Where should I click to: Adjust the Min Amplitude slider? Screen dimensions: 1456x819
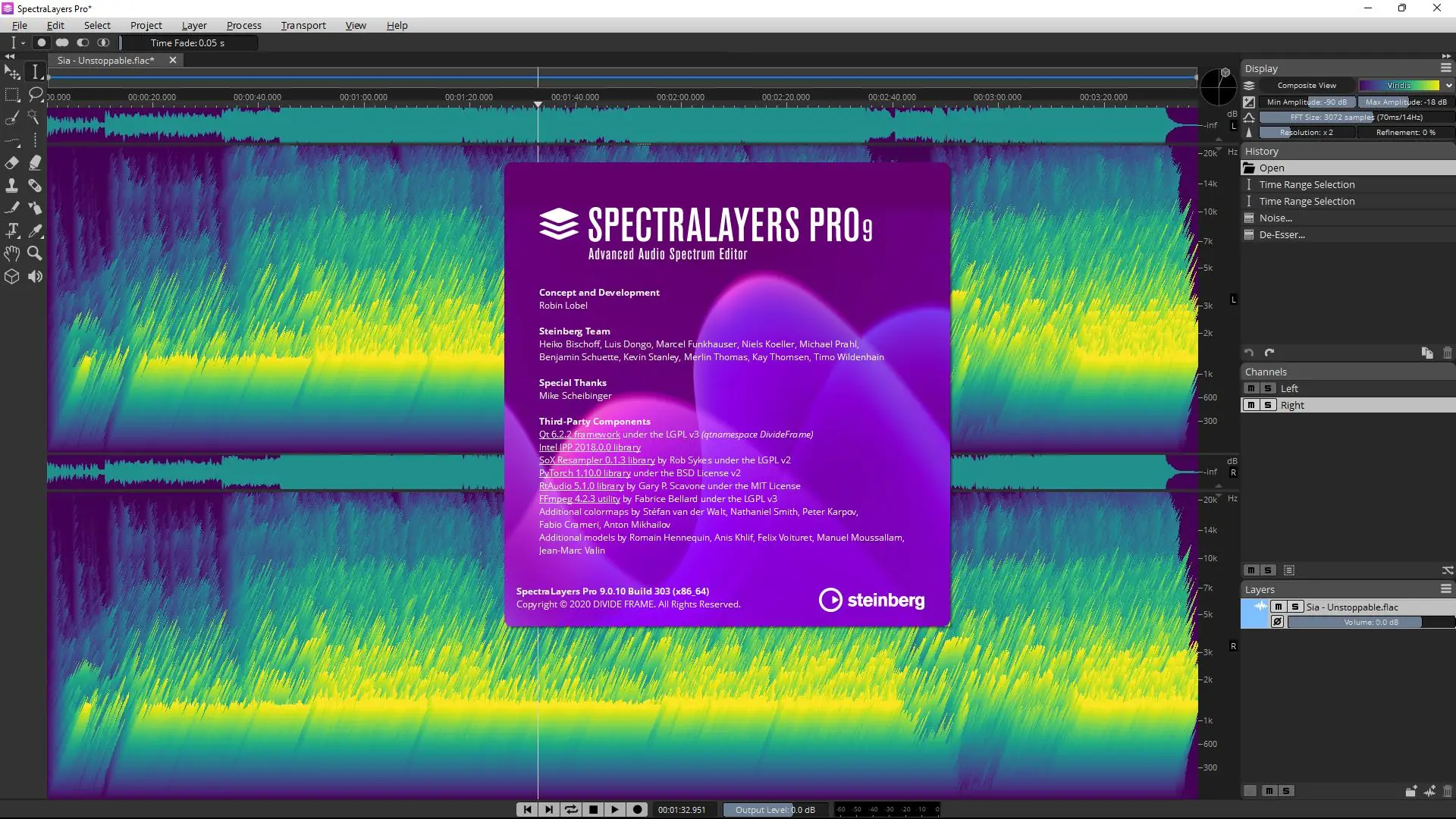pos(1307,102)
